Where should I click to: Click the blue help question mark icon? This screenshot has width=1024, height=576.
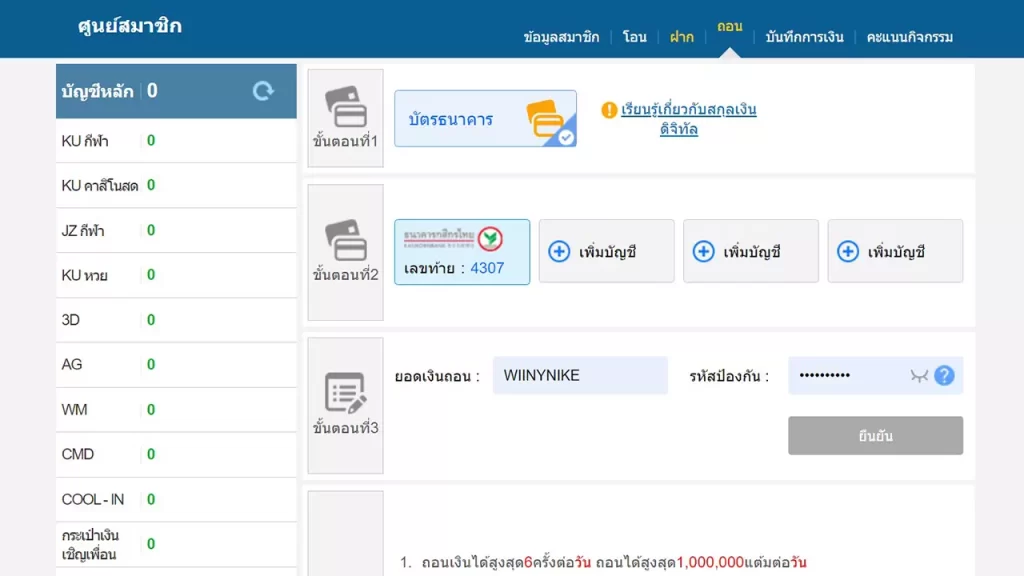tap(944, 376)
